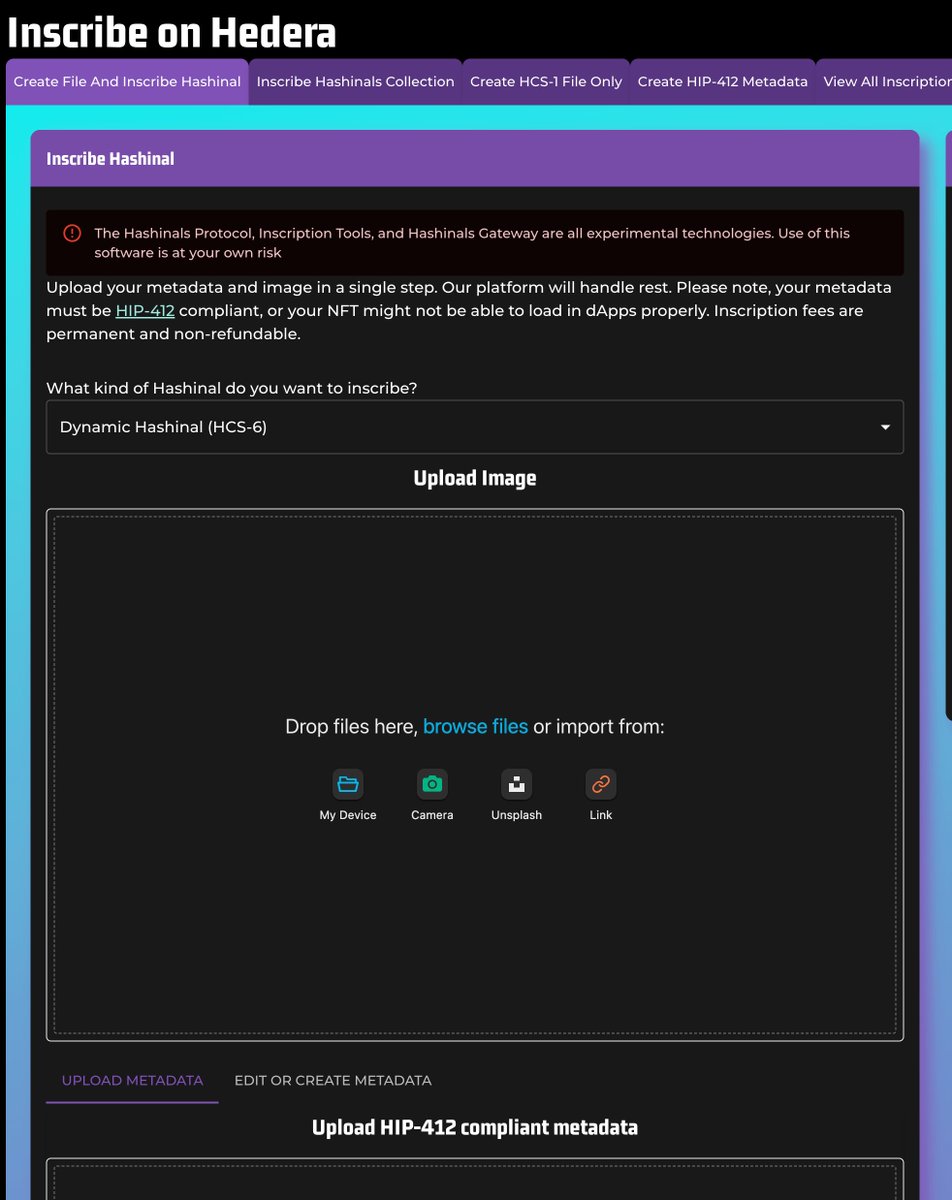
Task: Click the browse files link
Action: tap(475, 726)
